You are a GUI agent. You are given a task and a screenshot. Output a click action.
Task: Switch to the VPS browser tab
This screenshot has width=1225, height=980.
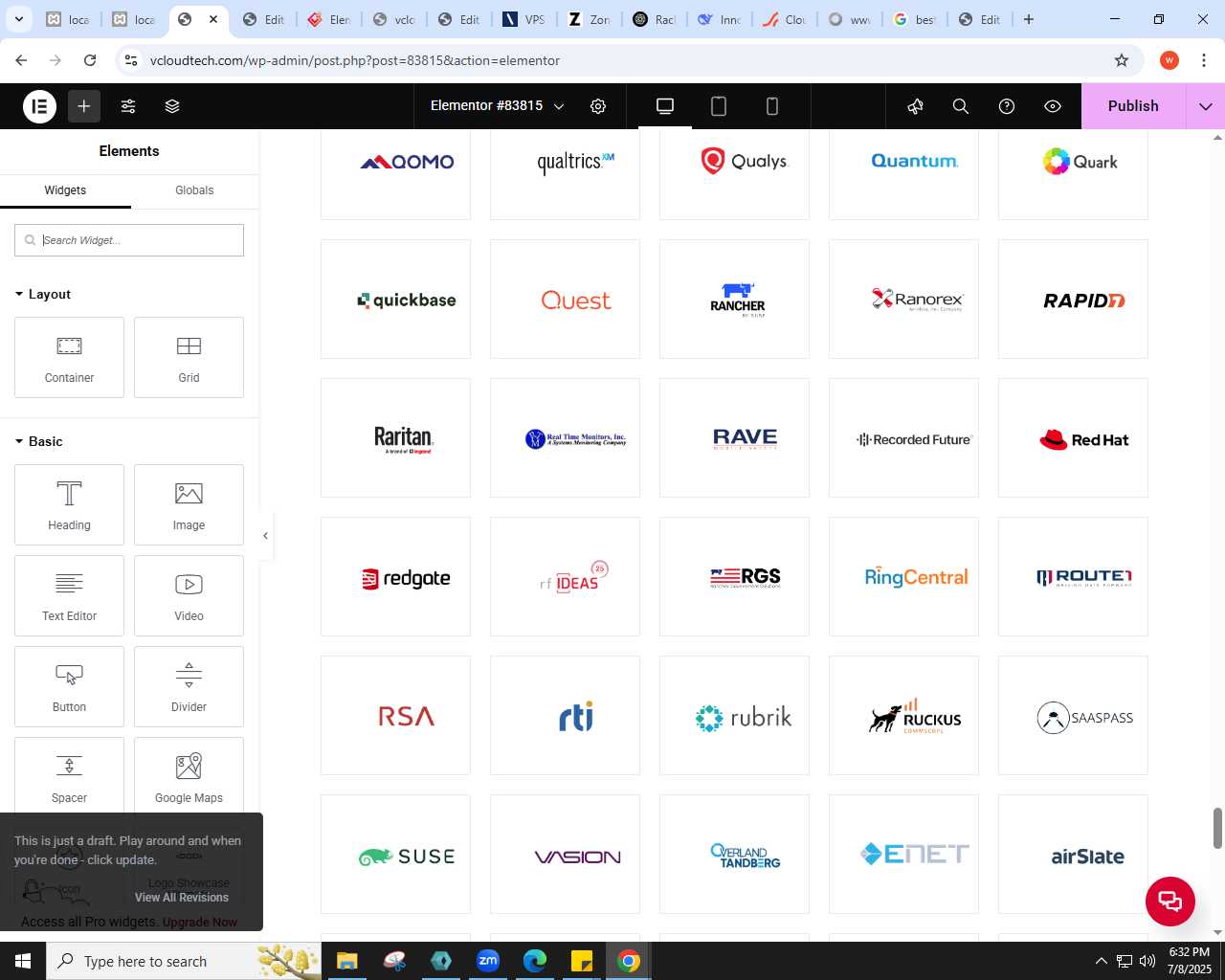(x=524, y=19)
